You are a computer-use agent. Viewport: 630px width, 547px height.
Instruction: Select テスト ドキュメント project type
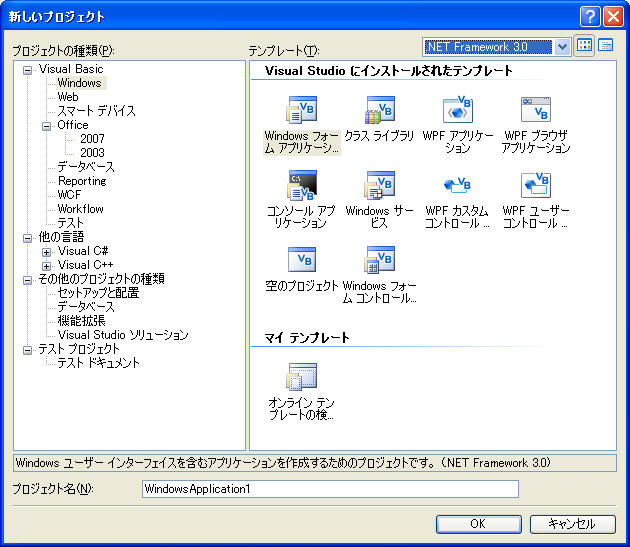(98, 363)
